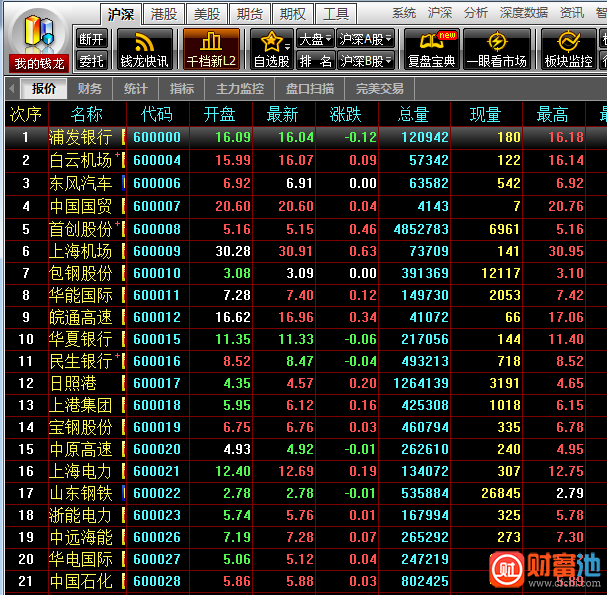607x595 pixels.
Task: Click stock code 600018
Action: tap(157, 405)
